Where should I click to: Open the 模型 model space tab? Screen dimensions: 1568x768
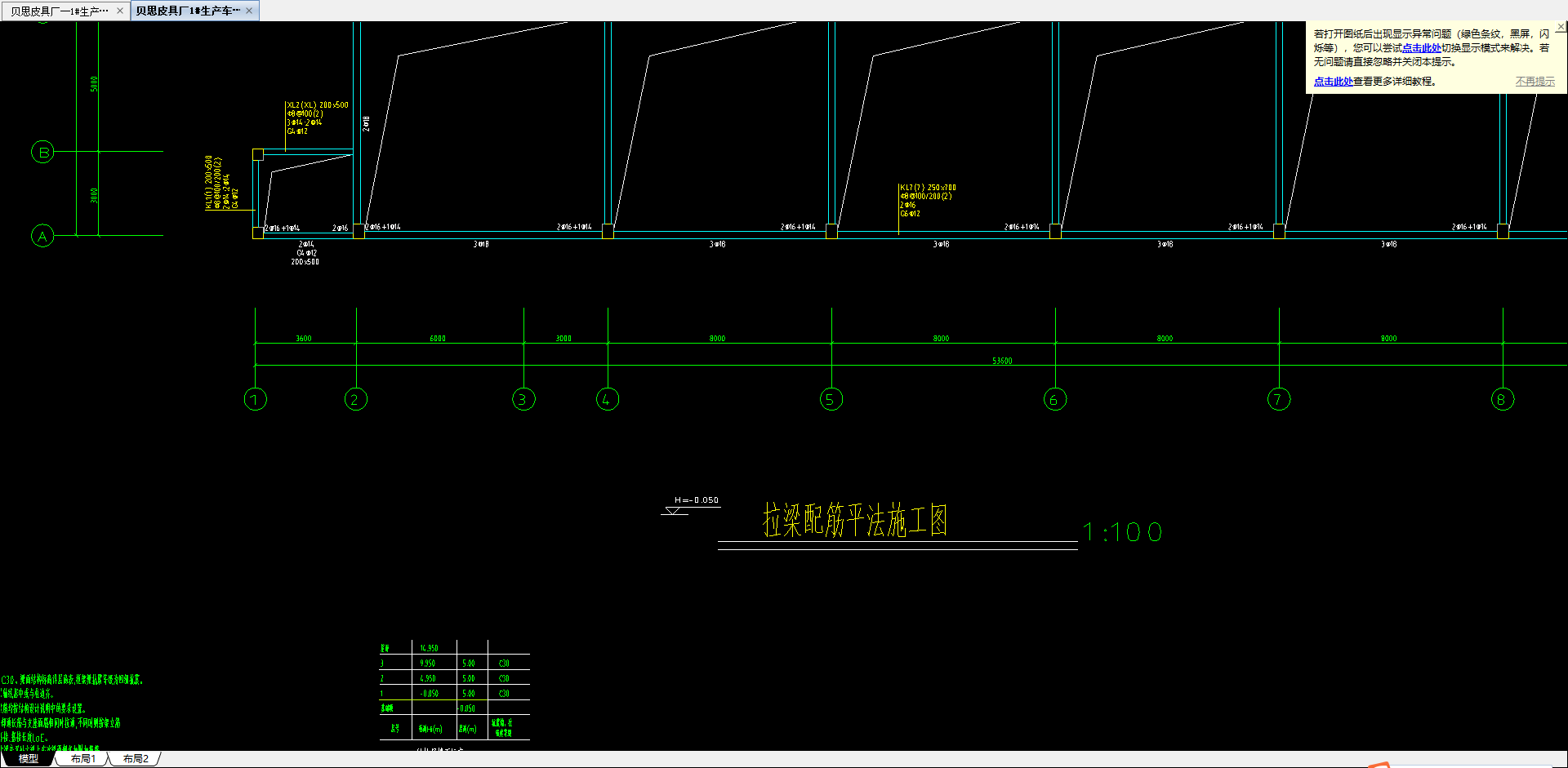coord(28,758)
